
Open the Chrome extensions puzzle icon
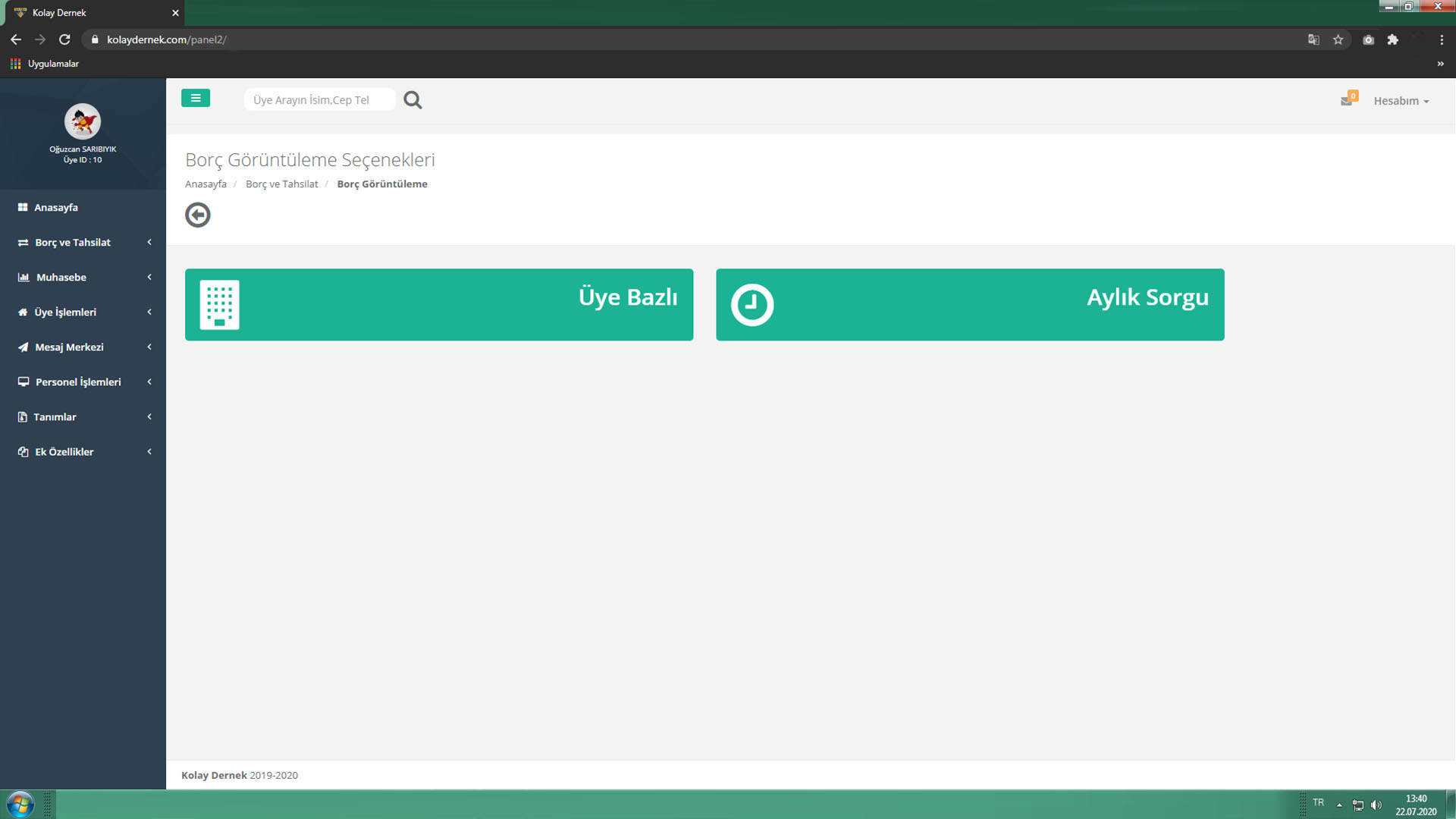[1392, 39]
